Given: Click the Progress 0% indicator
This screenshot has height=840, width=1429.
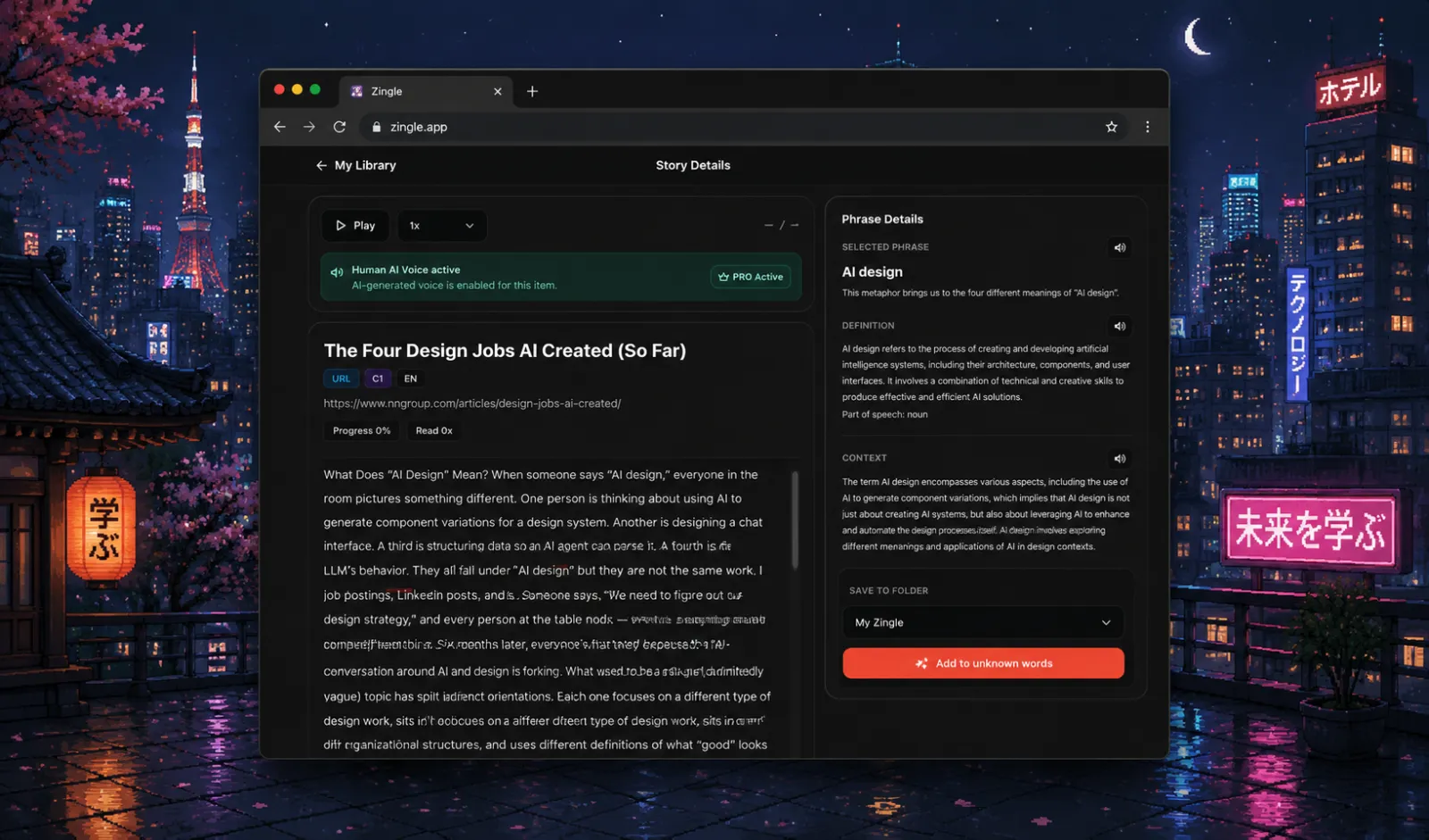Looking at the screenshot, I should (x=362, y=430).
